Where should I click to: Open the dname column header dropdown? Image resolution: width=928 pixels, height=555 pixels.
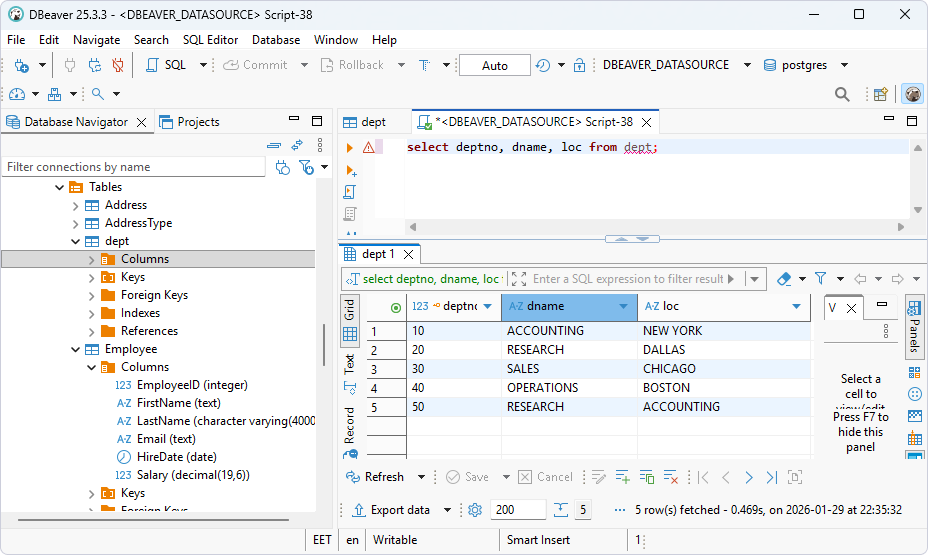coord(623,306)
